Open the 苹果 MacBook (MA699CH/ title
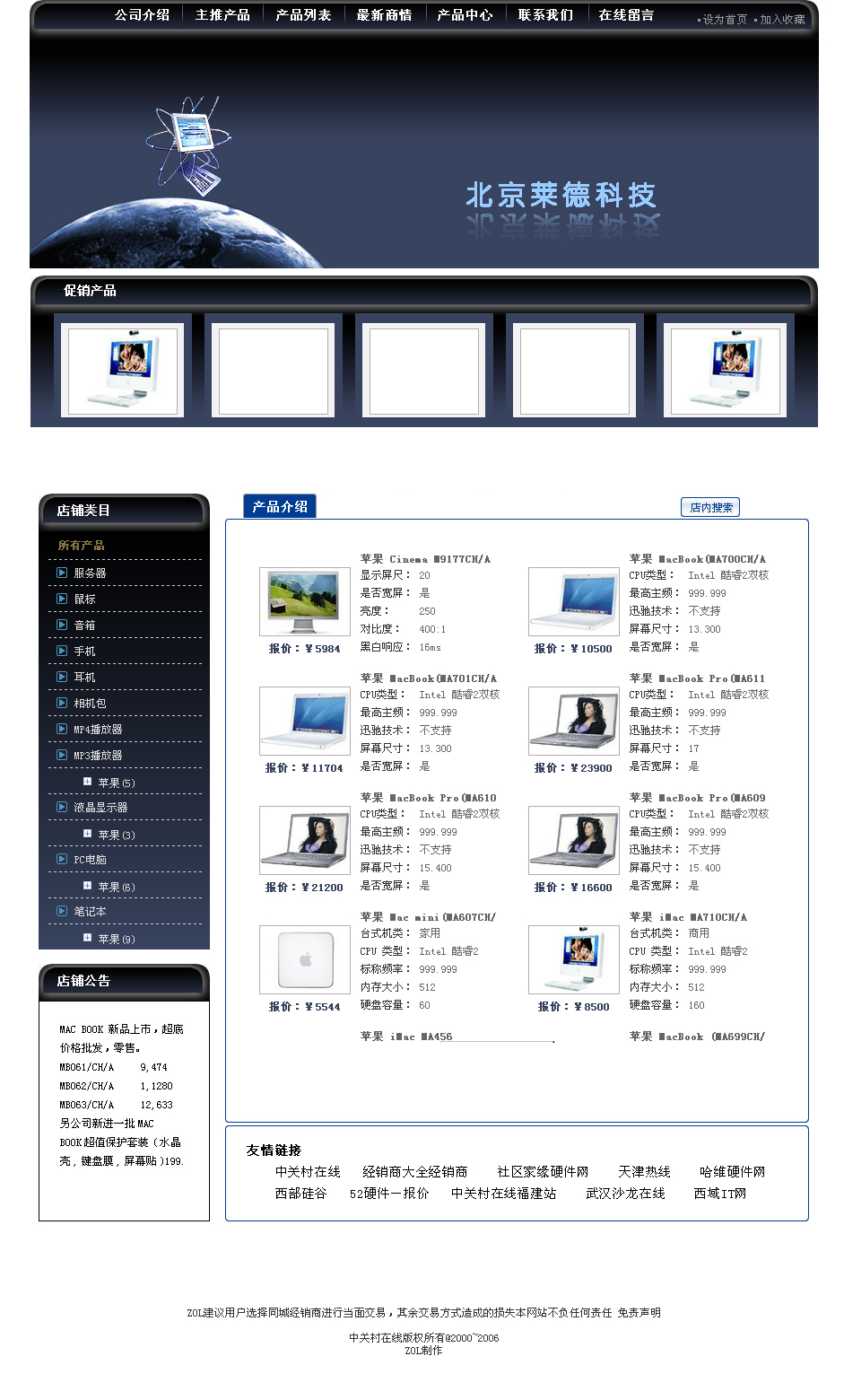The height and width of the screenshot is (1400, 844). pyautogui.click(x=697, y=1037)
